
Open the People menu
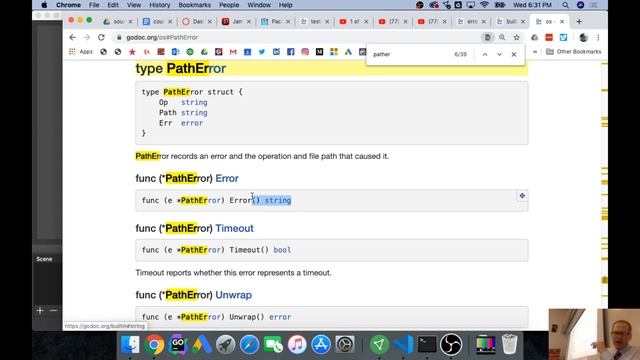[229, 5]
